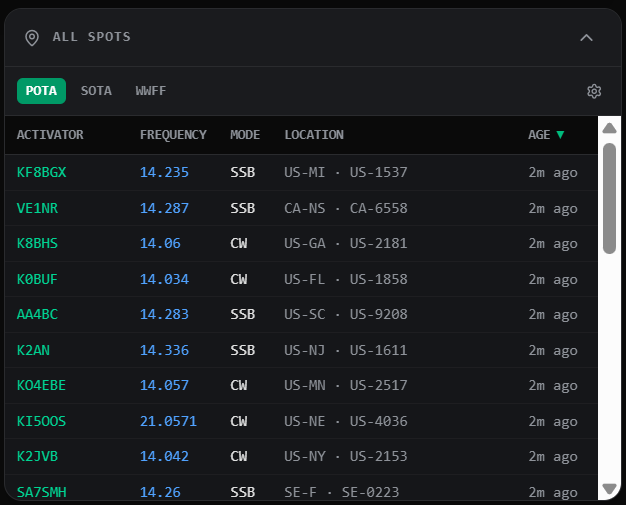Screen dimensions: 626x505
Task: Open activator AA4BC callsign
Action: coord(37,315)
